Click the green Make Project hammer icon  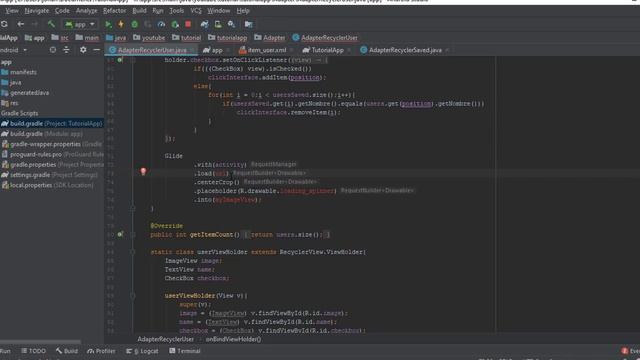51,24
